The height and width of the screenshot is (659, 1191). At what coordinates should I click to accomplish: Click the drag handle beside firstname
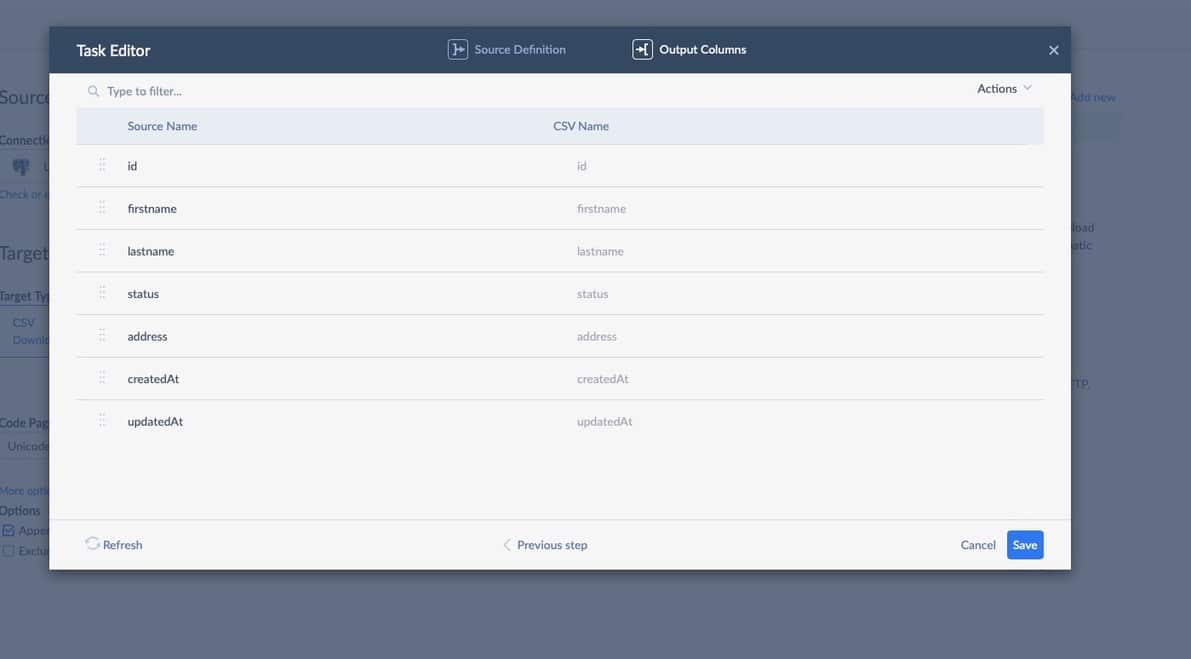[x=102, y=208]
